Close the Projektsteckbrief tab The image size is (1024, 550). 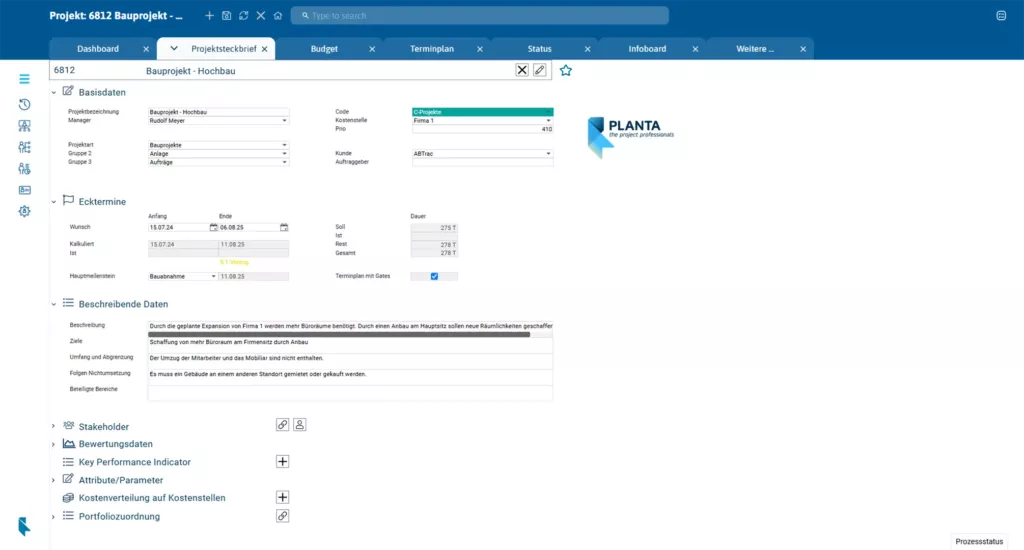264,49
